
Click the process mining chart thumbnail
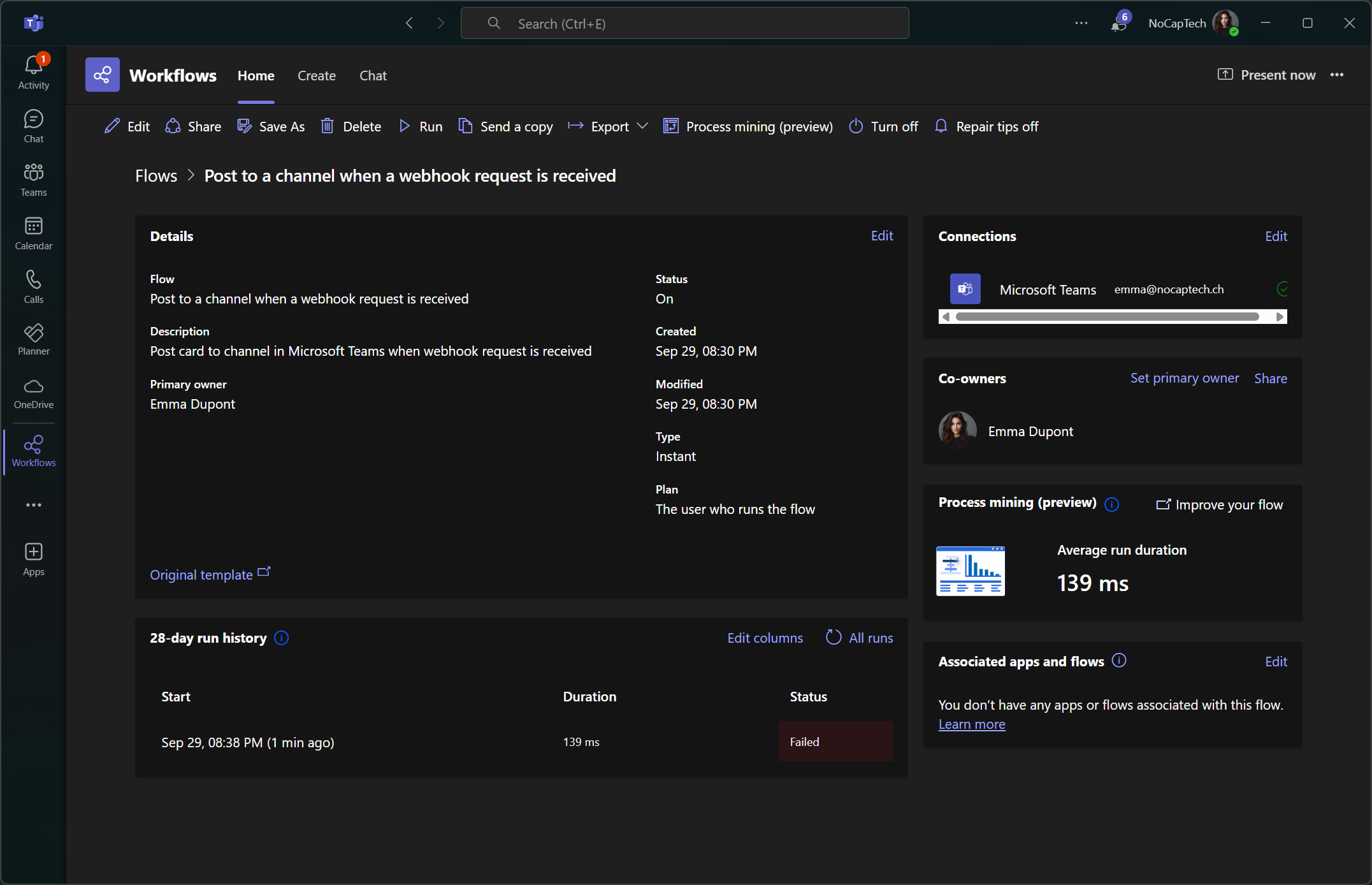tap(970, 571)
